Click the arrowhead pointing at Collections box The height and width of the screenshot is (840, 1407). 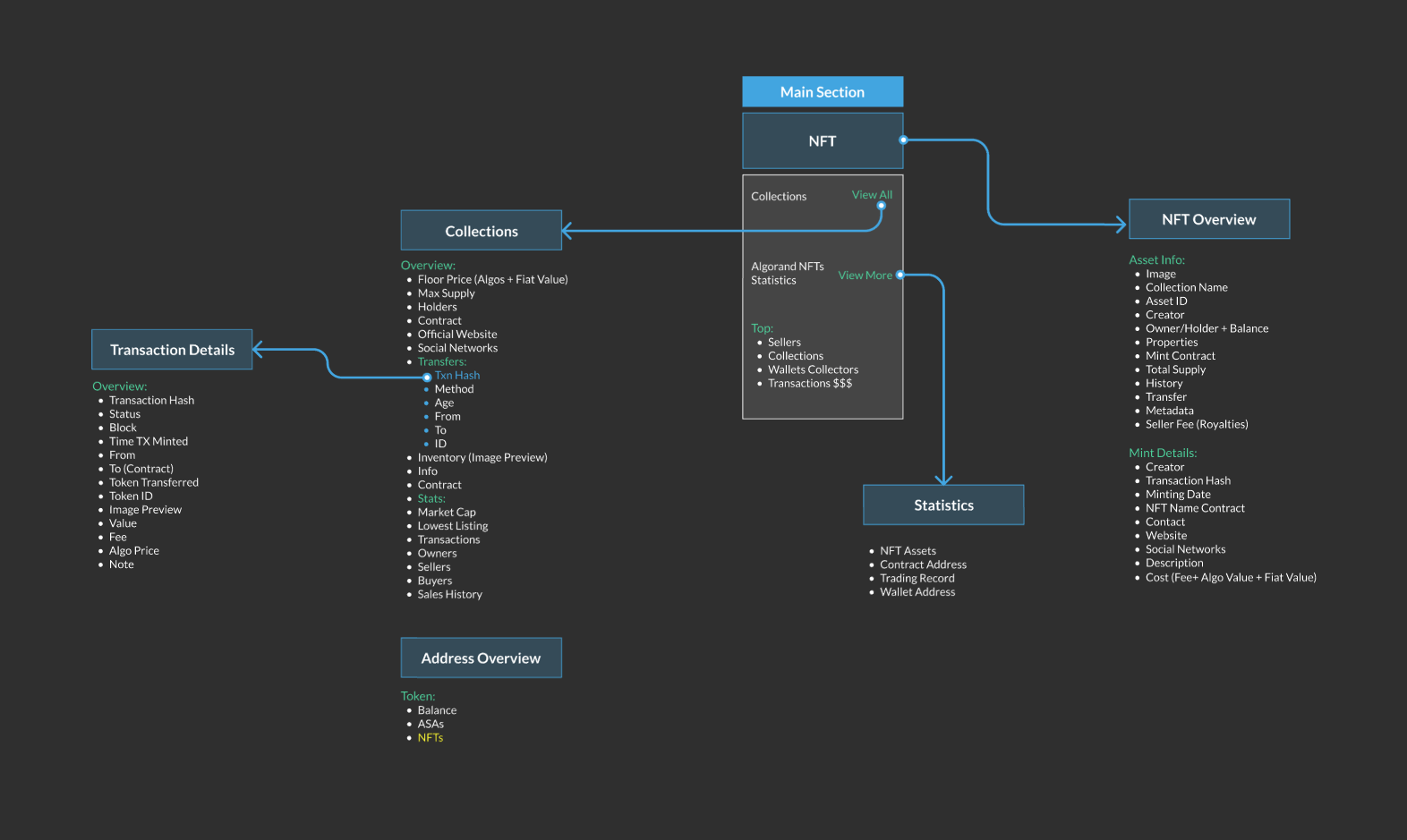(567, 231)
